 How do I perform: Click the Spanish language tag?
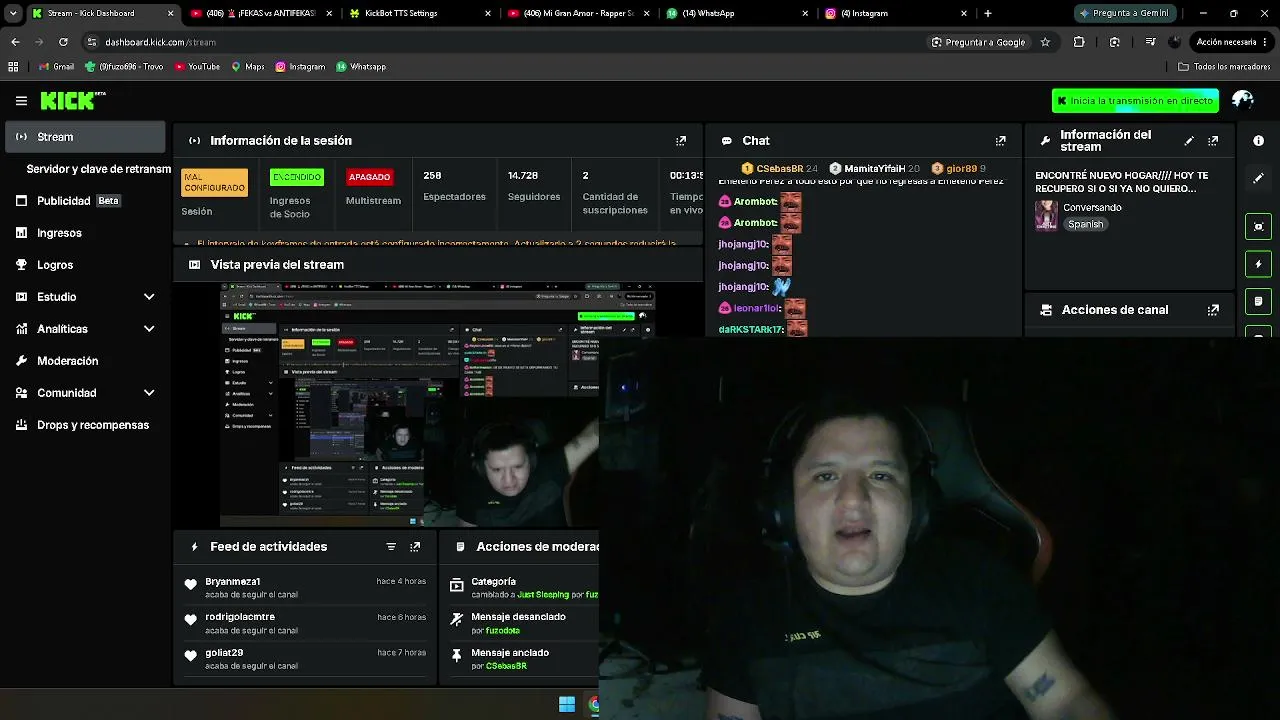click(1085, 225)
